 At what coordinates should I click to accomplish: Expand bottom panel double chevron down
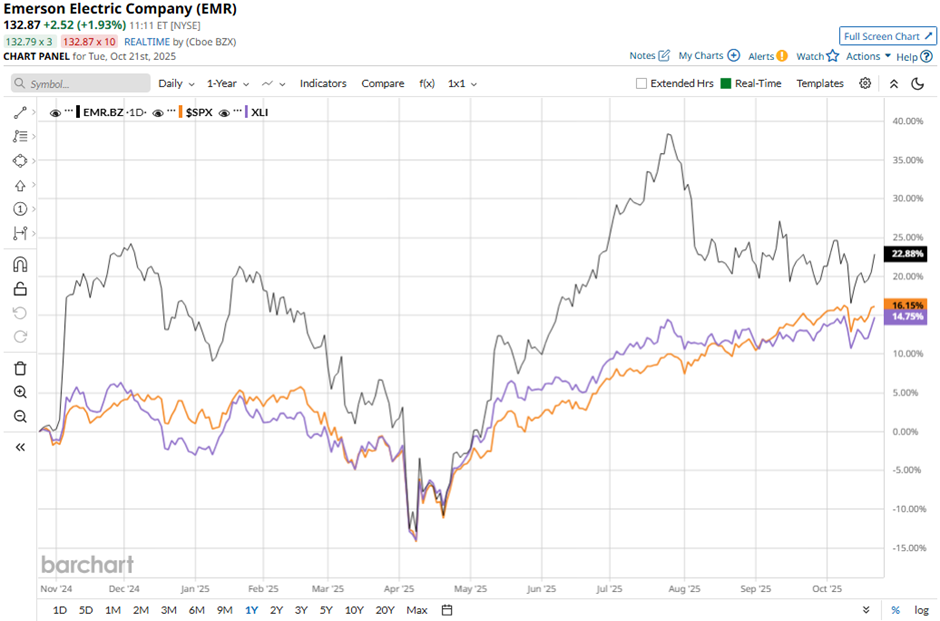(x=866, y=610)
